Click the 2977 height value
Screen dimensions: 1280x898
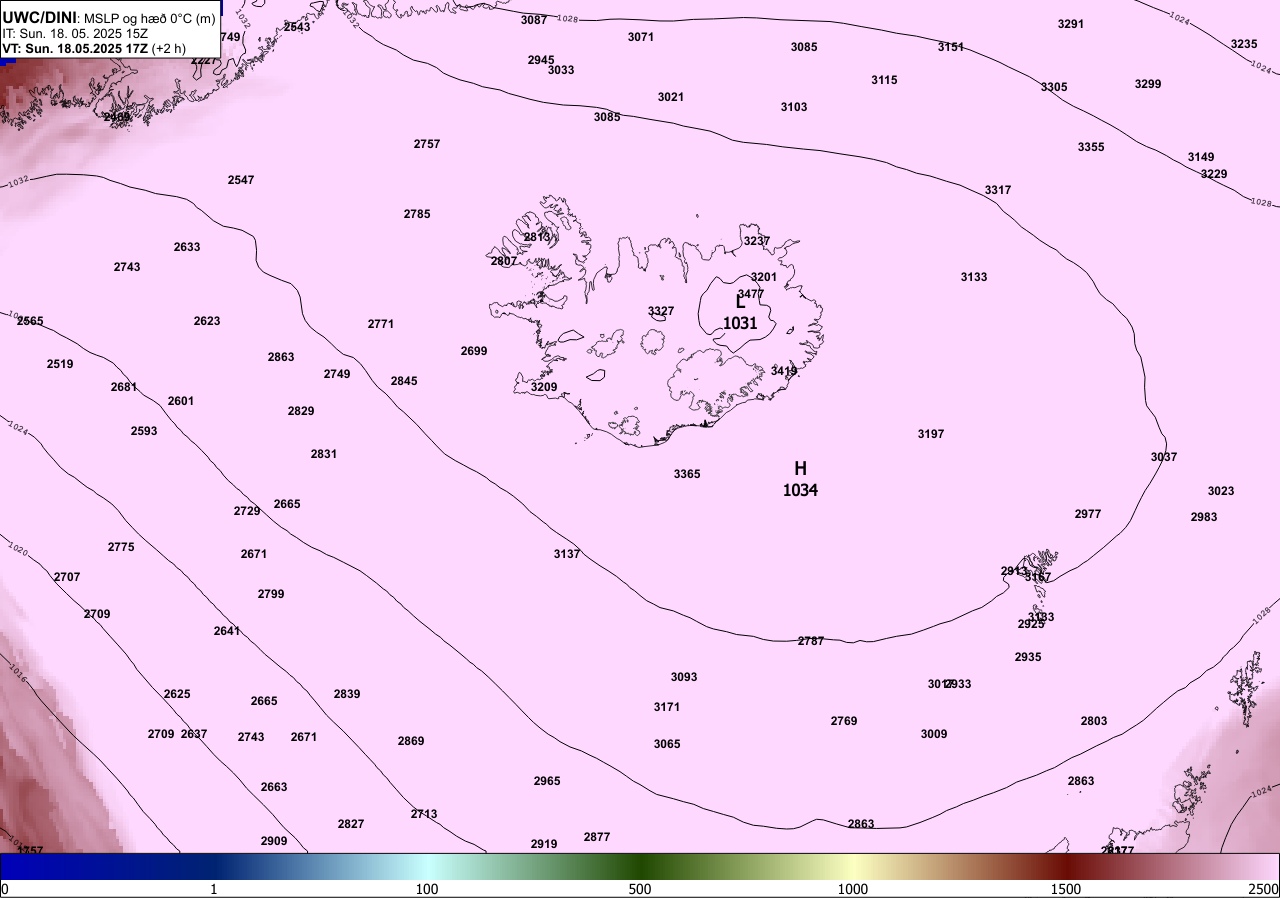click(1088, 514)
